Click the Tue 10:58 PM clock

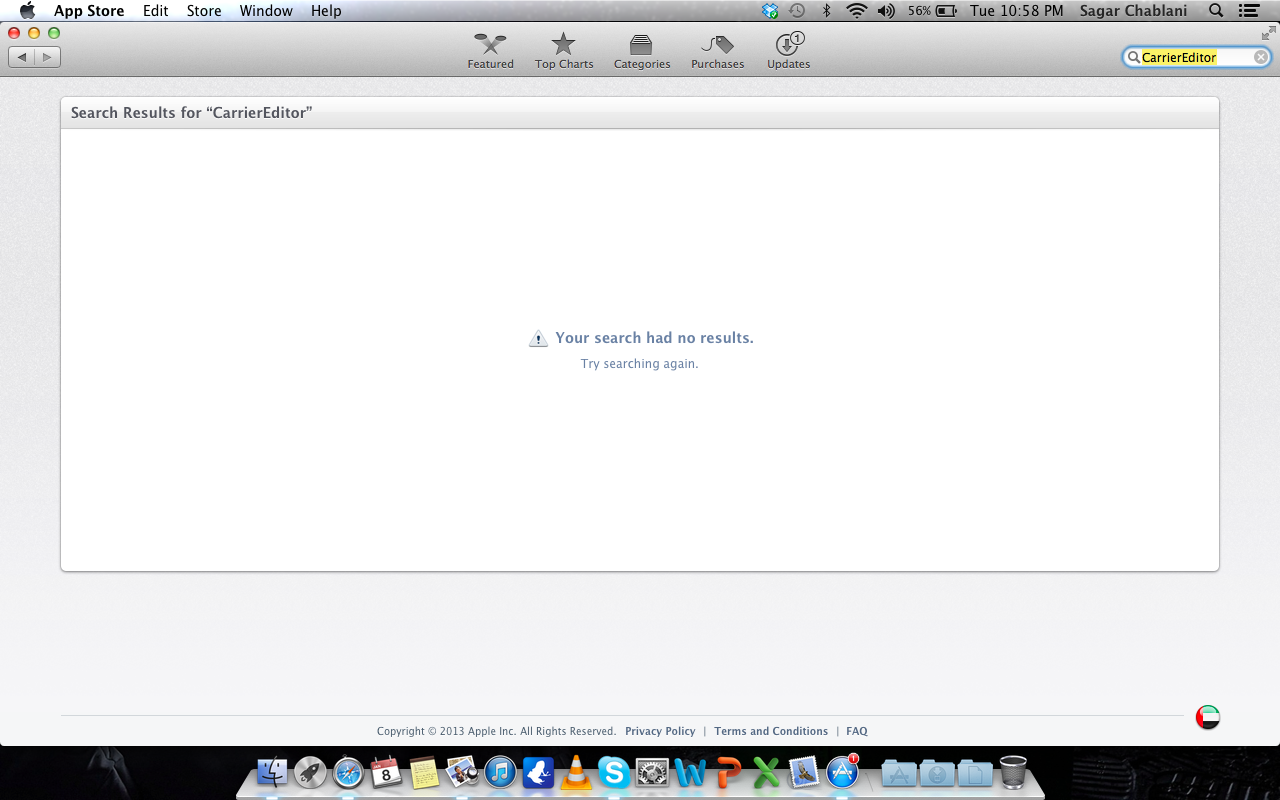tap(1016, 11)
